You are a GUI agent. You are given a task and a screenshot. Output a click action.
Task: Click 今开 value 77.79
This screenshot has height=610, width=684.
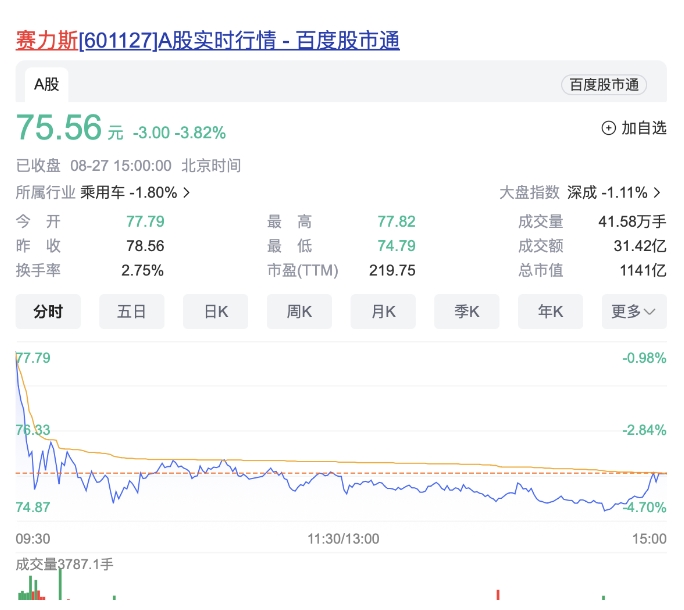click(x=145, y=222)
